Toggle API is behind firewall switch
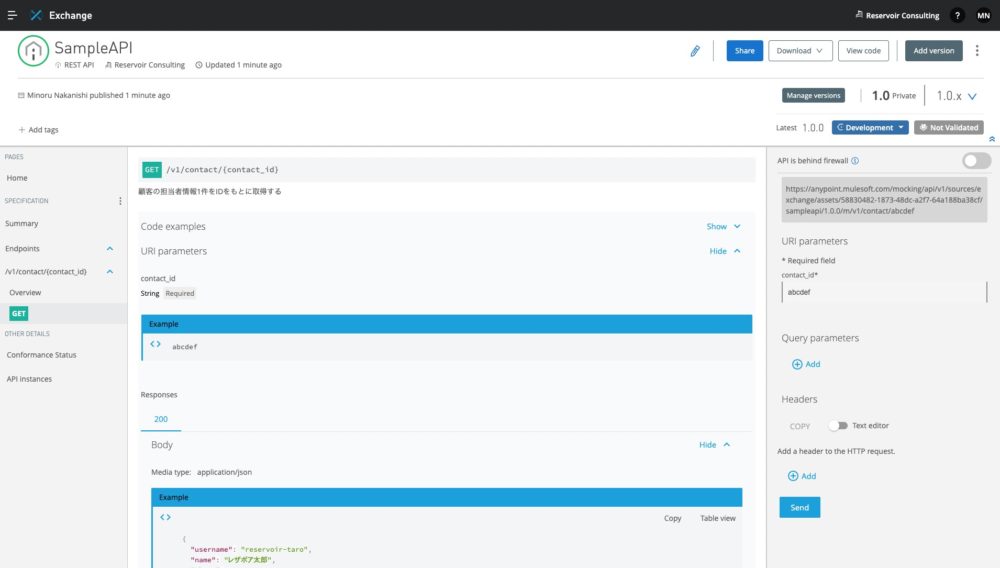This screenshot has width=1000, height=568. click(x=976, y=161)
